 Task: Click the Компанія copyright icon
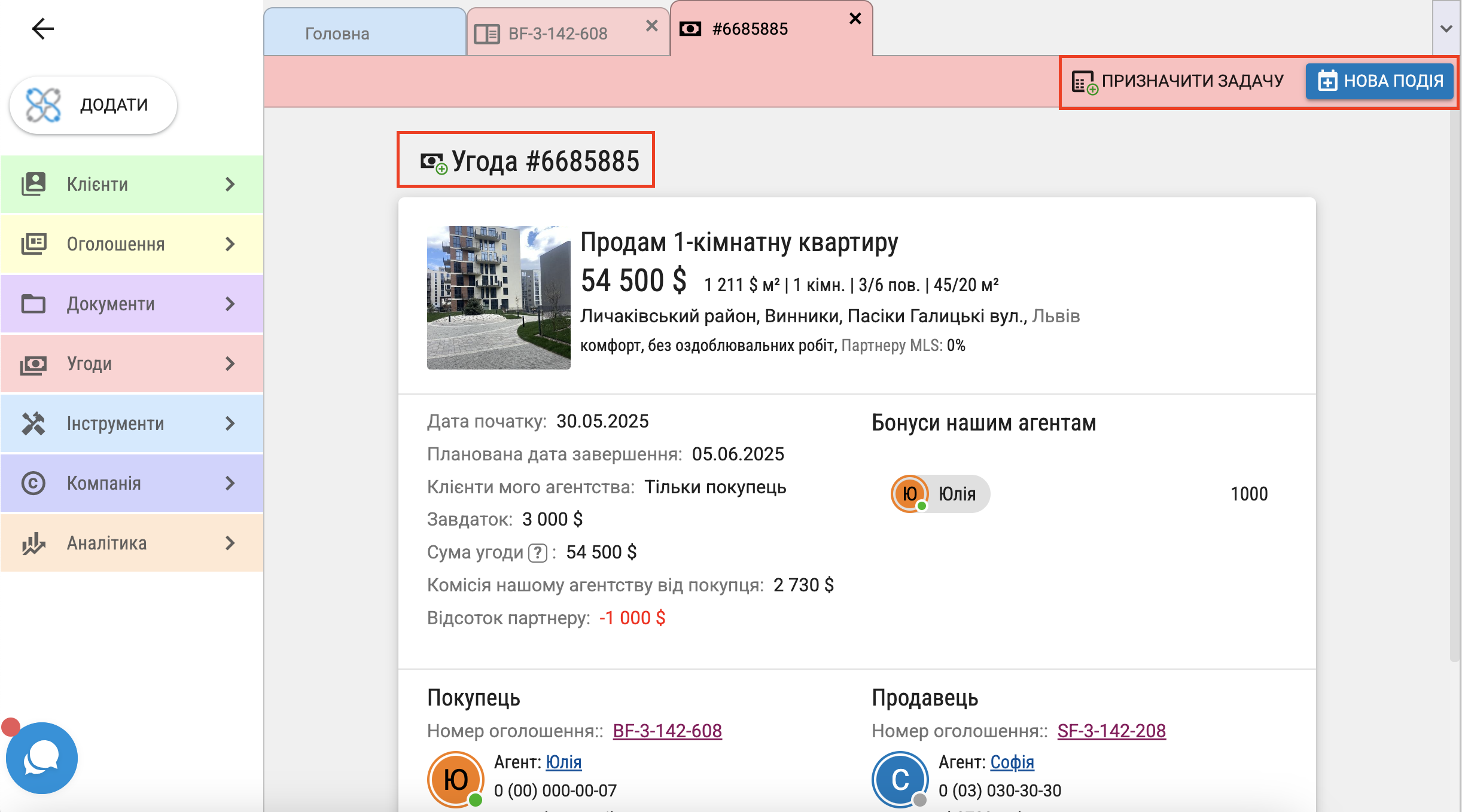(33, 483)
